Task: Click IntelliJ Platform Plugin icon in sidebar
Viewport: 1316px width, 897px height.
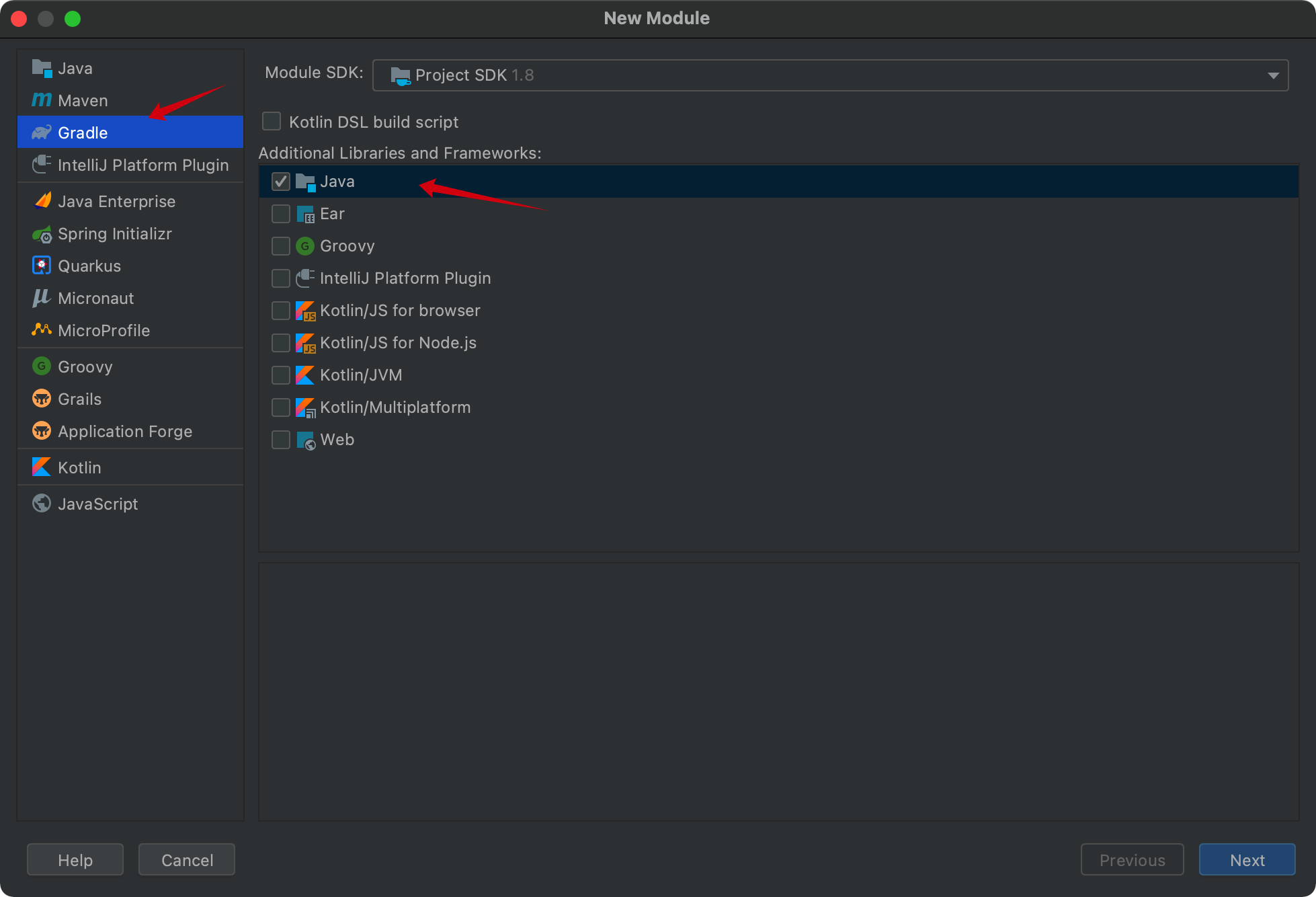Action: [x=42, y=165]
